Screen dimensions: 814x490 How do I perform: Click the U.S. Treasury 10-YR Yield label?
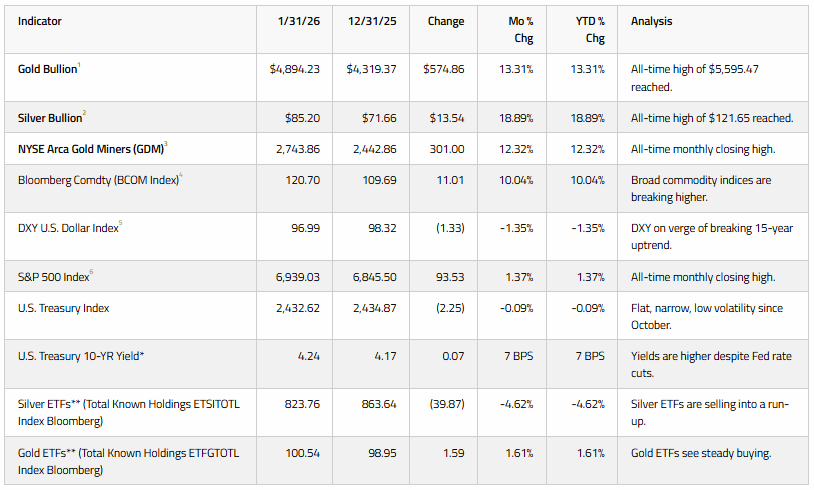pyautogui.click(x=81, y=356)
